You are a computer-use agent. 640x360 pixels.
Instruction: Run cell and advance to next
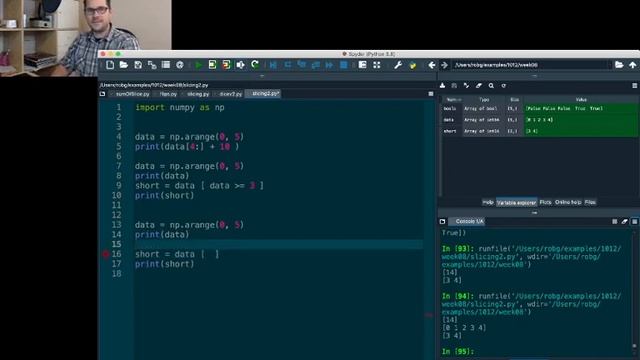(226, 65)
